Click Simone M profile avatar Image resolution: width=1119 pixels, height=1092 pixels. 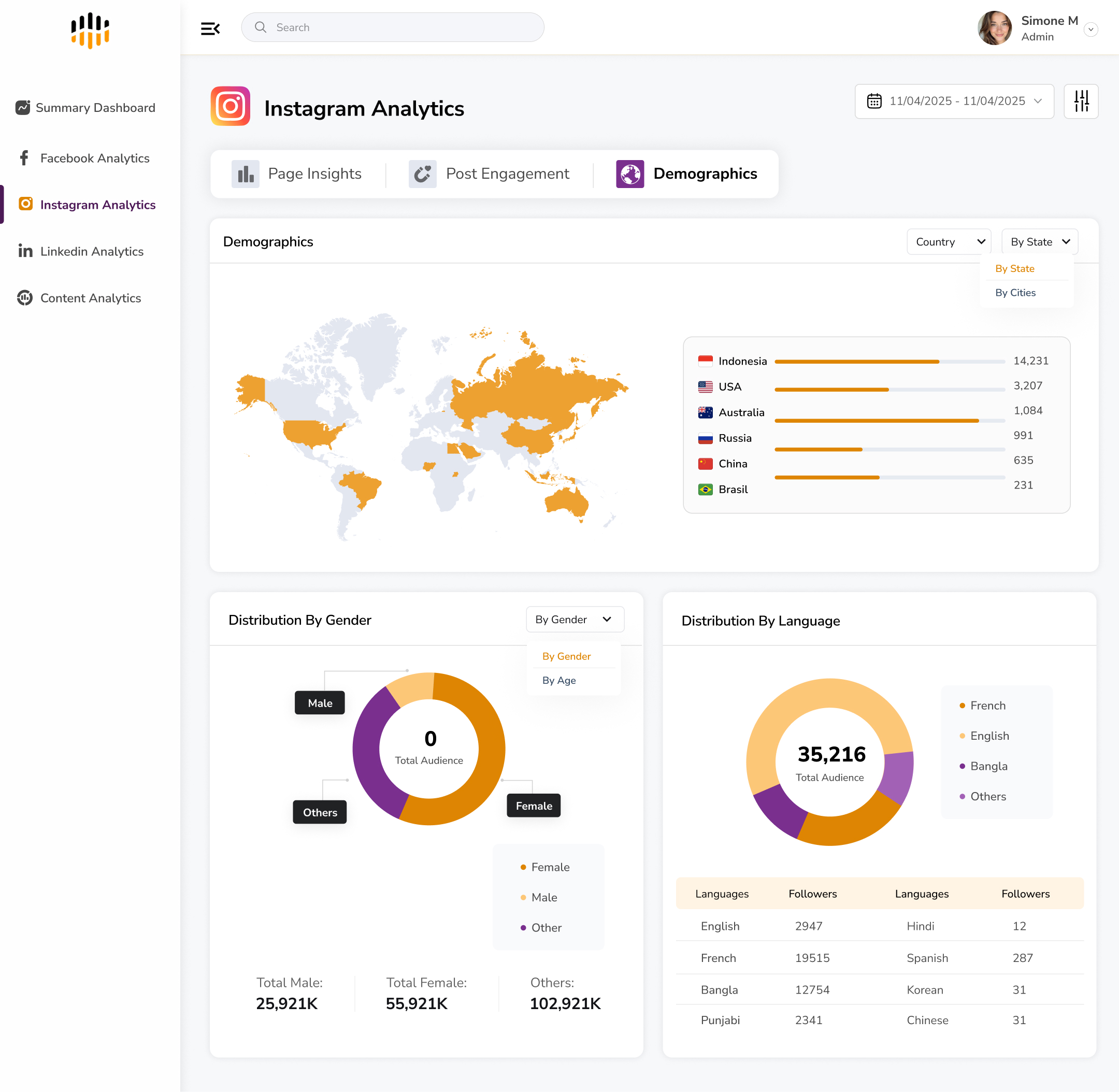(x=995, y=28)
